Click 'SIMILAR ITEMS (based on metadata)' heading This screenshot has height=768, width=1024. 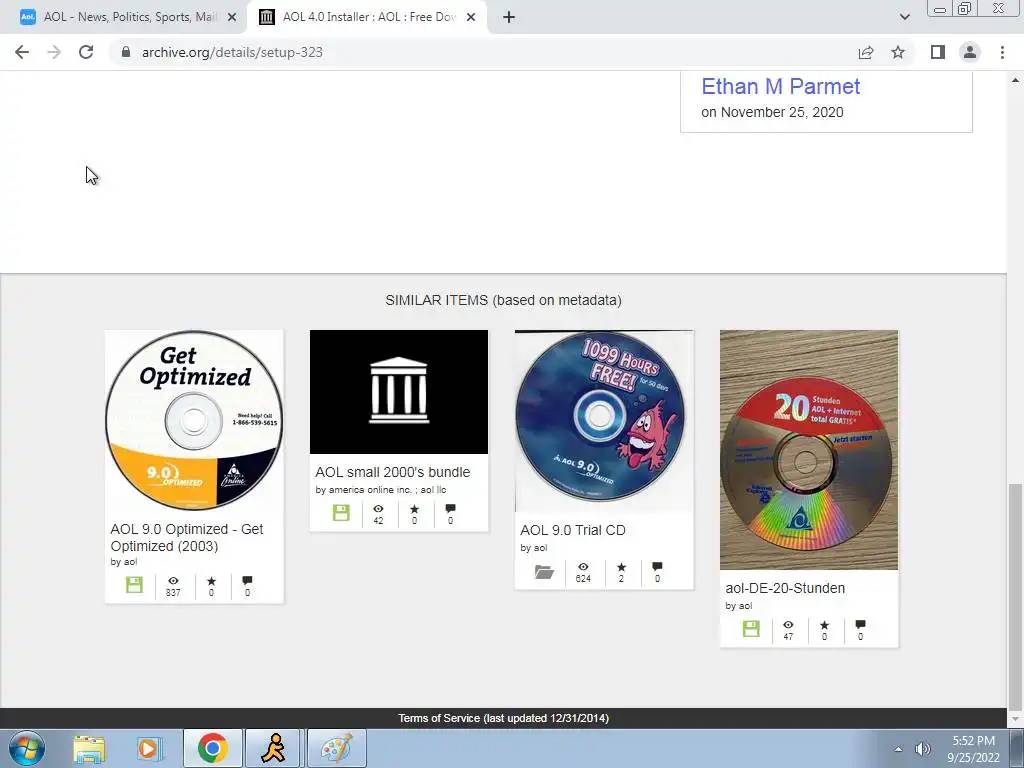pos(504,300)
